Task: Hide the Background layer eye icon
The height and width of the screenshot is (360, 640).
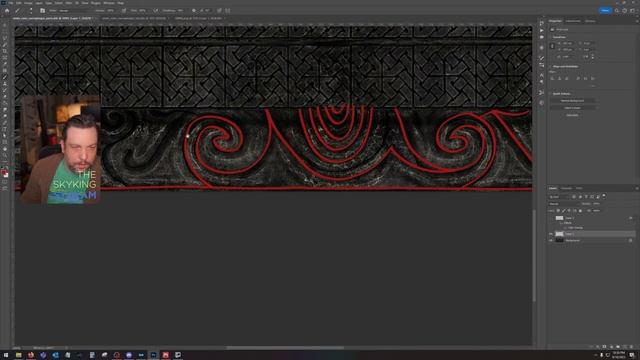Action: [x=551, y=240]
